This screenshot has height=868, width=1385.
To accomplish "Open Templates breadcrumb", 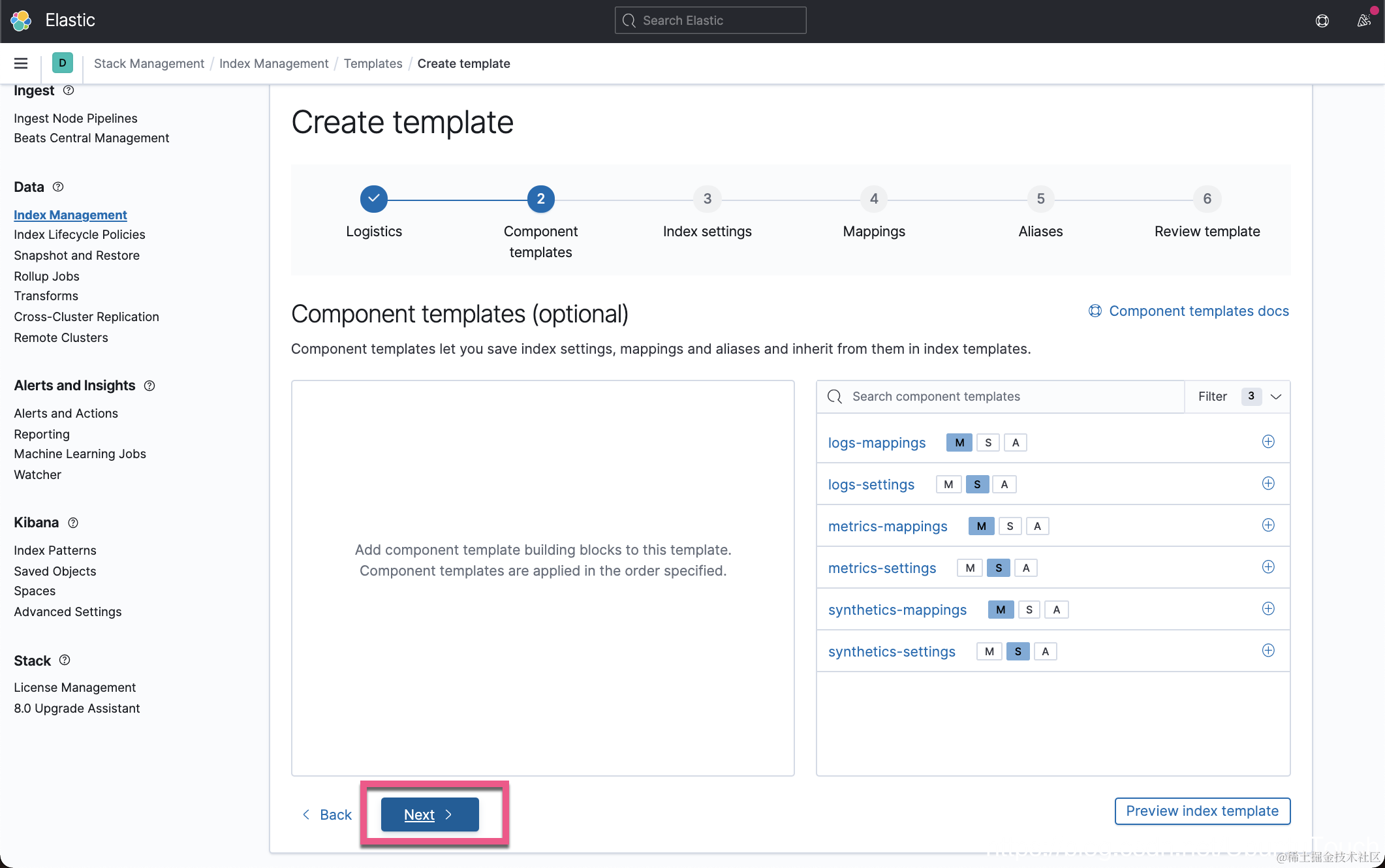I will 373,63.
